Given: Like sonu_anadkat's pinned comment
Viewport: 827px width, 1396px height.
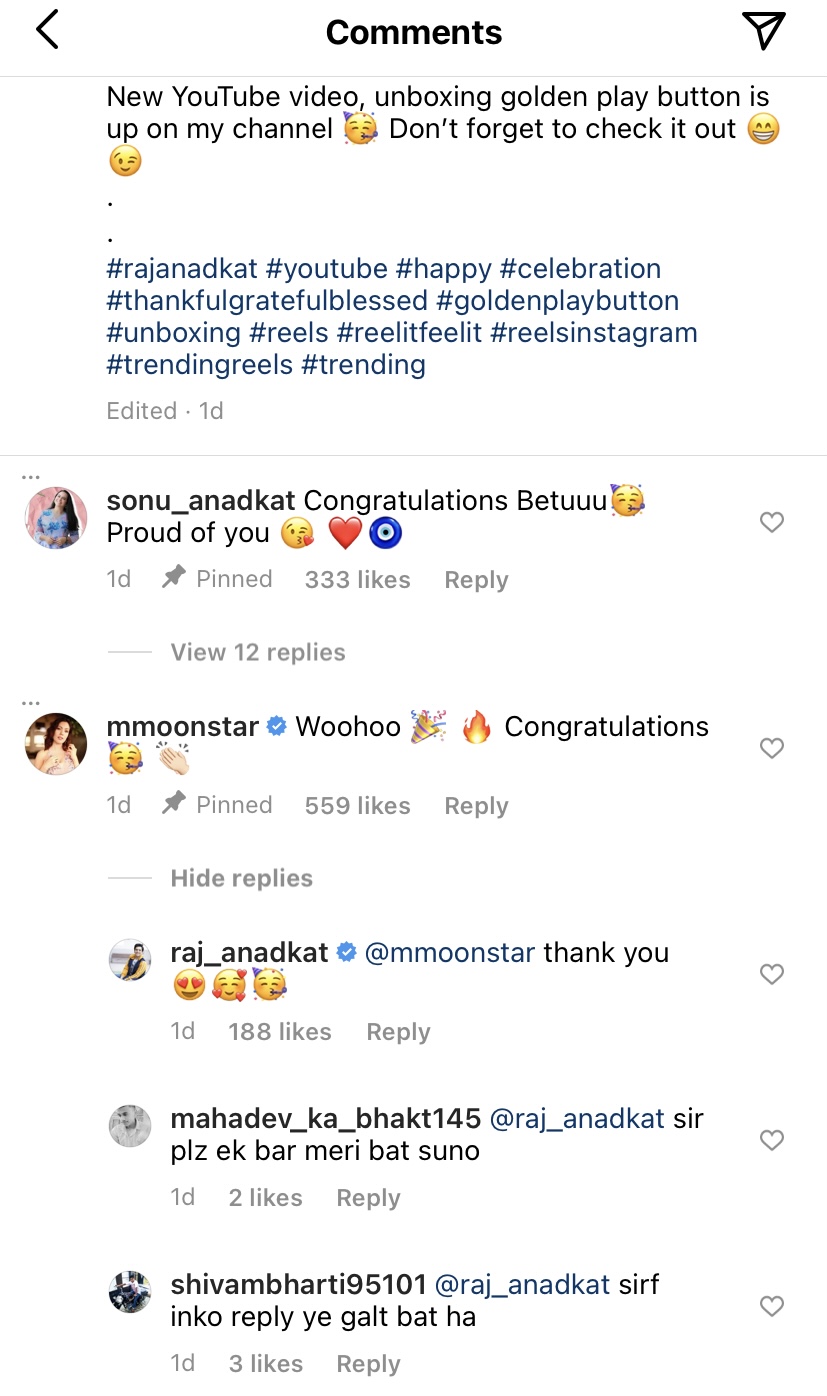Looking at the screenshot, I should pos(772,522).
